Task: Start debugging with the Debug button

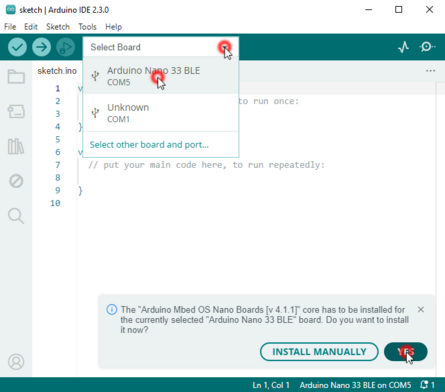Action: point(65,47)
